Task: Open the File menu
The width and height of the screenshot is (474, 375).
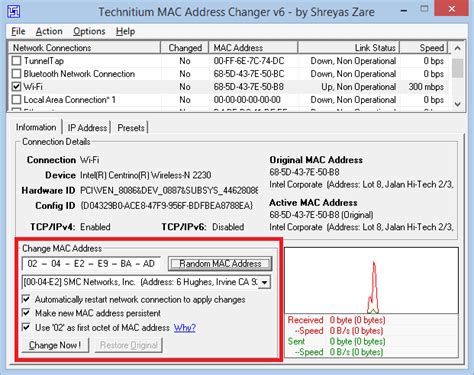Action: 18,31
